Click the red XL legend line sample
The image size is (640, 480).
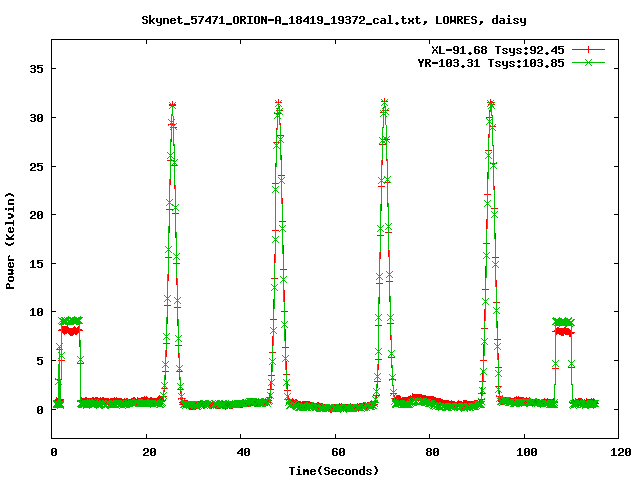588,50
